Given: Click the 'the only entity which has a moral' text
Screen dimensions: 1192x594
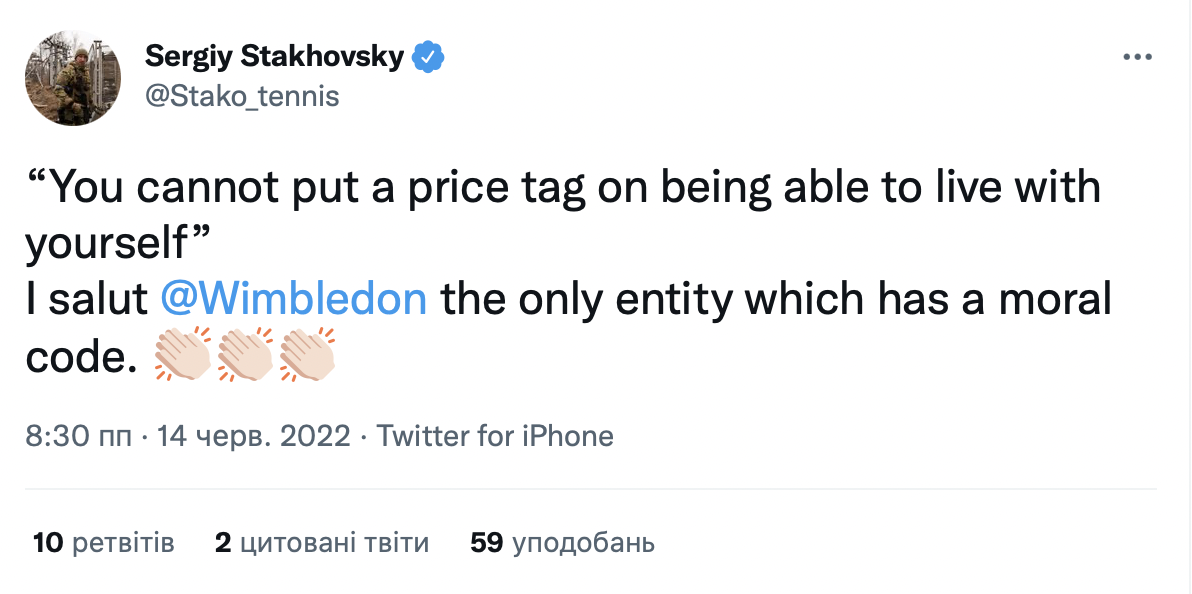Looking at the screenshot, I should coord(775,299).
